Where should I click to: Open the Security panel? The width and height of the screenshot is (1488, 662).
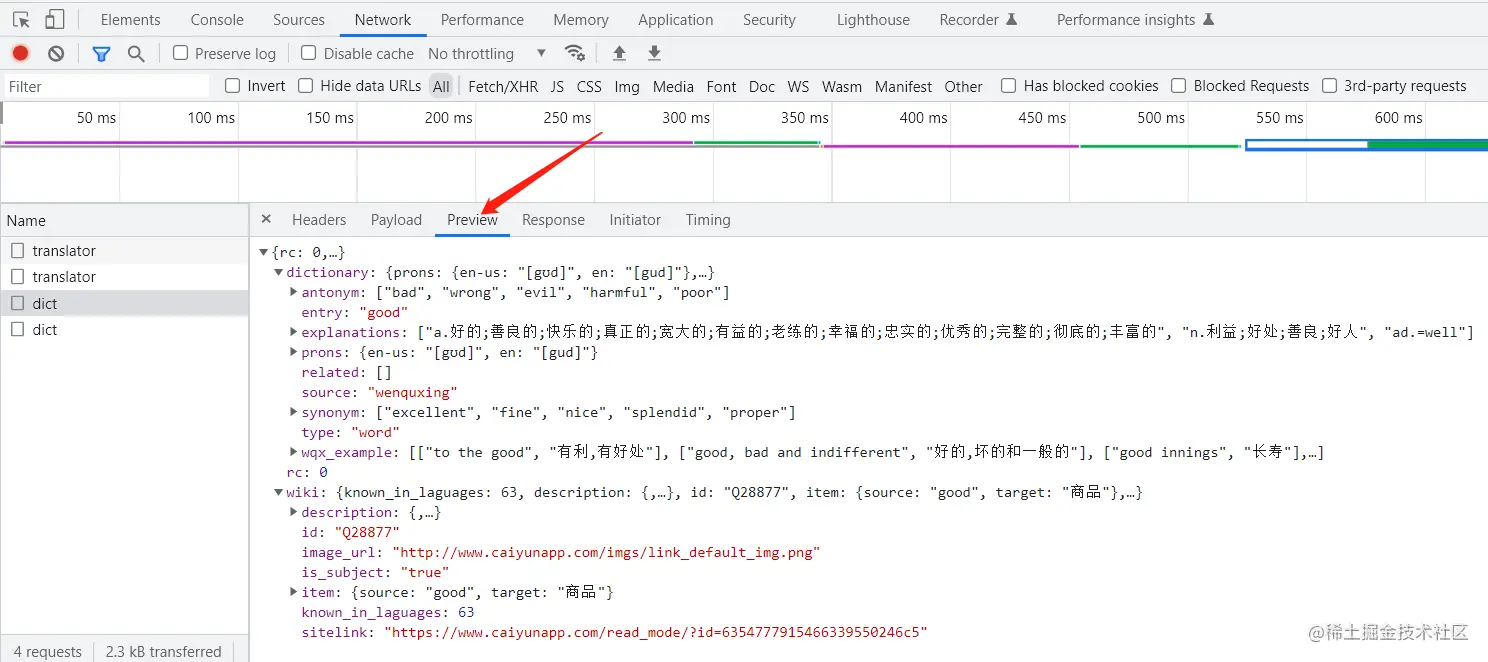tap(769, 19)
